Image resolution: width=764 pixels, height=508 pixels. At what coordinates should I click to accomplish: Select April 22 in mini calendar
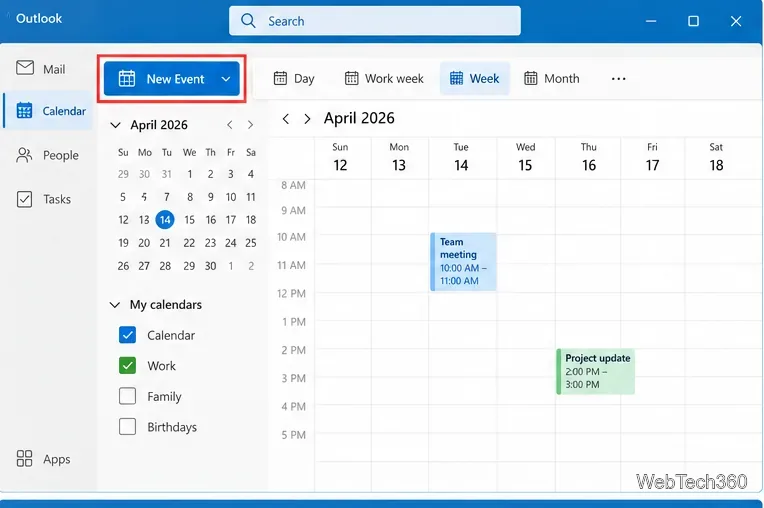point(189,243)
